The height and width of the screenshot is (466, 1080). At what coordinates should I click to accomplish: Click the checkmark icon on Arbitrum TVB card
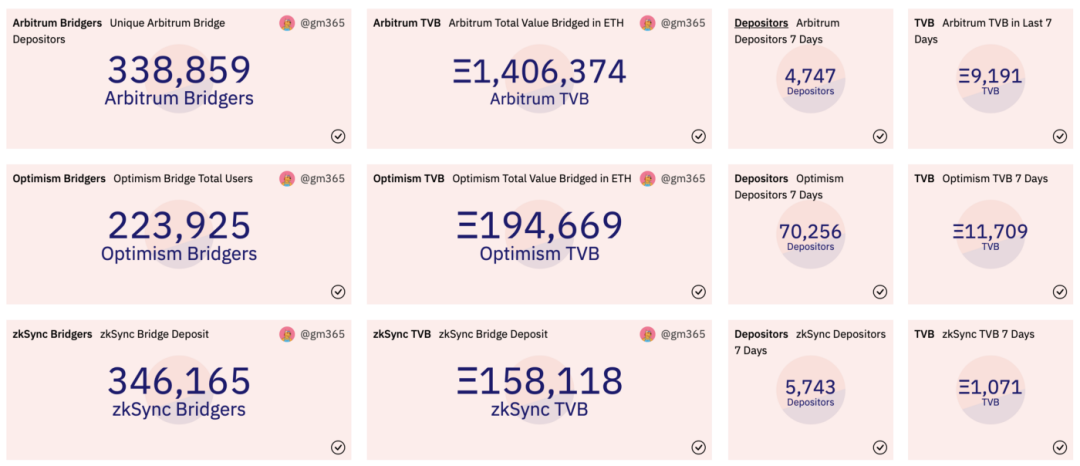pyautogui.click(x=698, y=136)
